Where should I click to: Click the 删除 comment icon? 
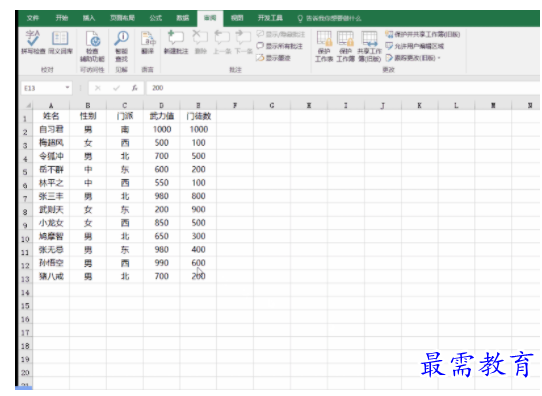tap(200, 43)
